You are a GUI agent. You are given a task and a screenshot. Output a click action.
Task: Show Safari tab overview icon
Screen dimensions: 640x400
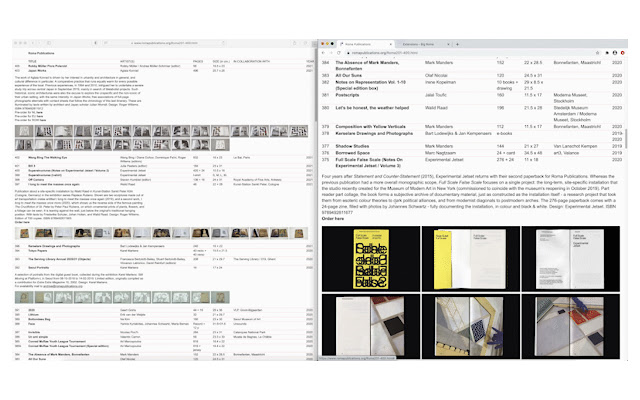coord(305,42)
